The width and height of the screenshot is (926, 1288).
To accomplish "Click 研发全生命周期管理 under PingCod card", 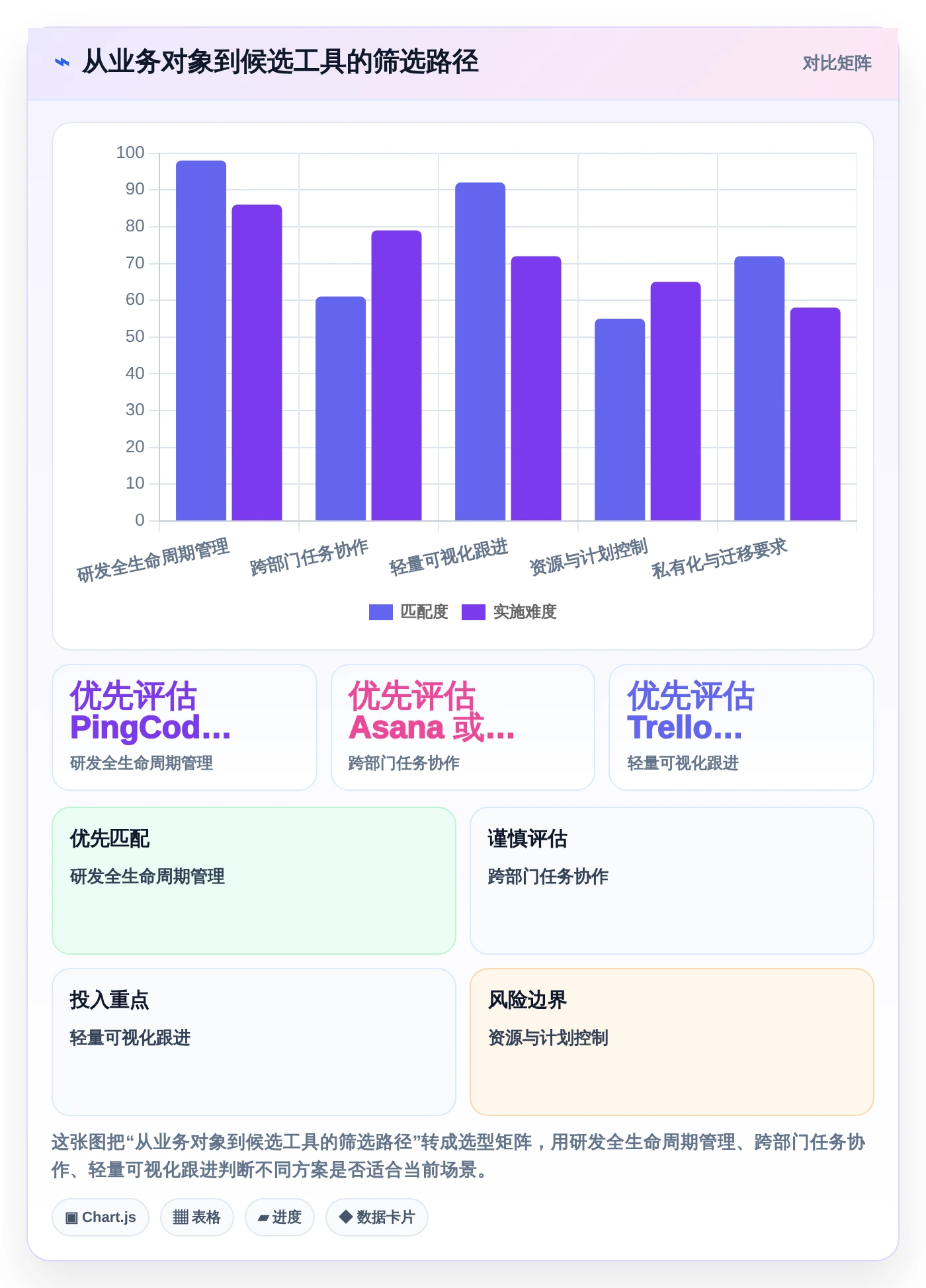I will point(142,763).
